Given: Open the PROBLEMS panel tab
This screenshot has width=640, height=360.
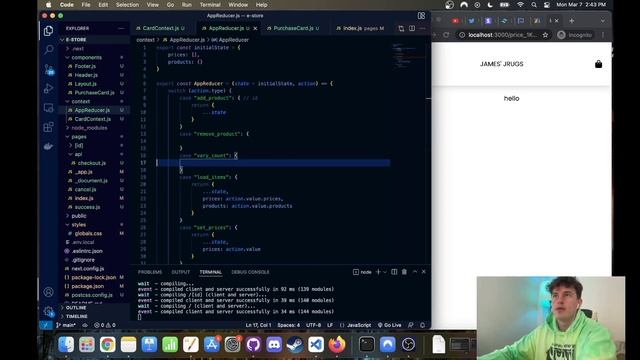Looking at the screenshot, I should coord(150,272).
